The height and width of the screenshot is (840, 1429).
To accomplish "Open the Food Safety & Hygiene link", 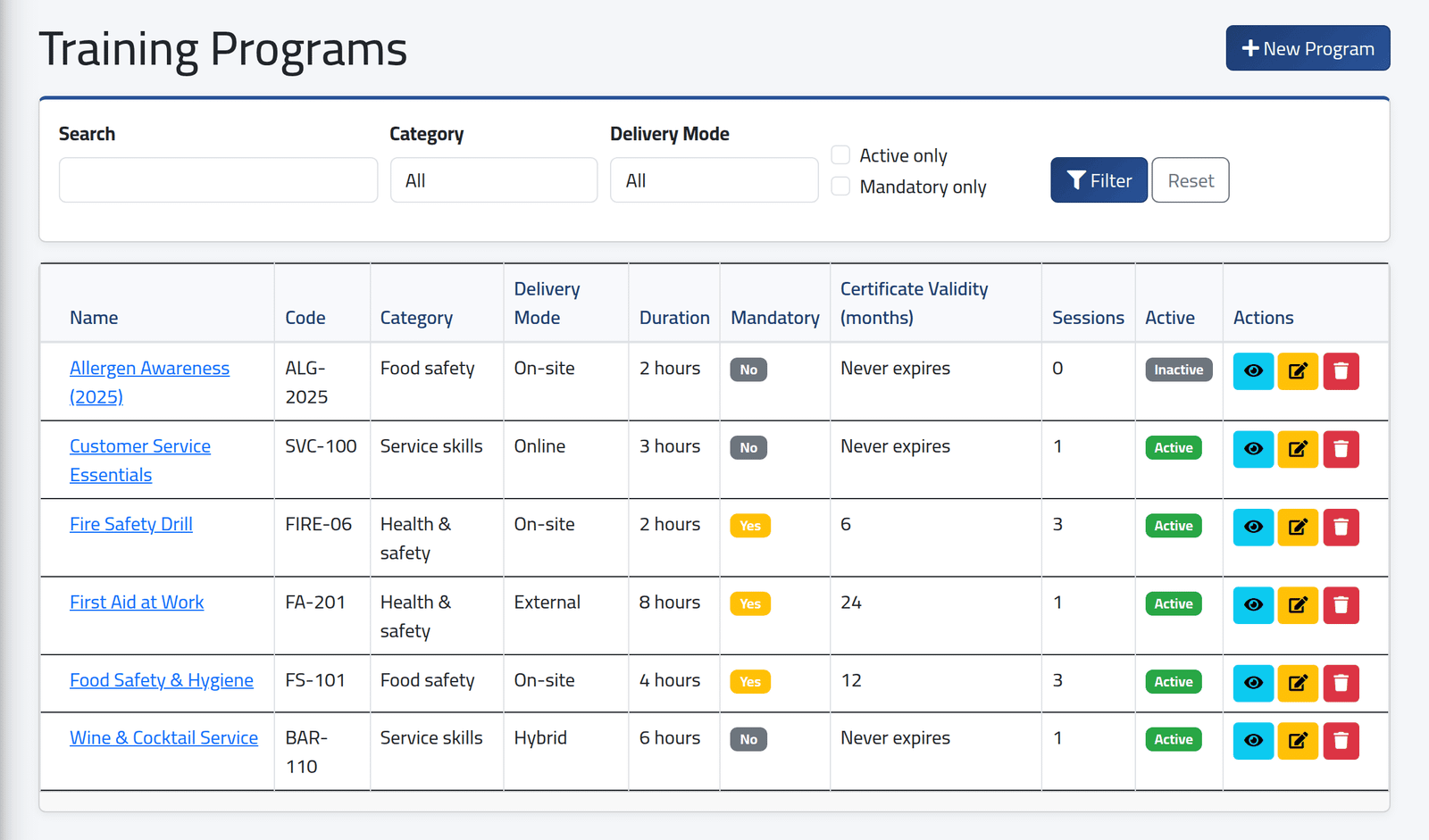I will coord(162,680).
